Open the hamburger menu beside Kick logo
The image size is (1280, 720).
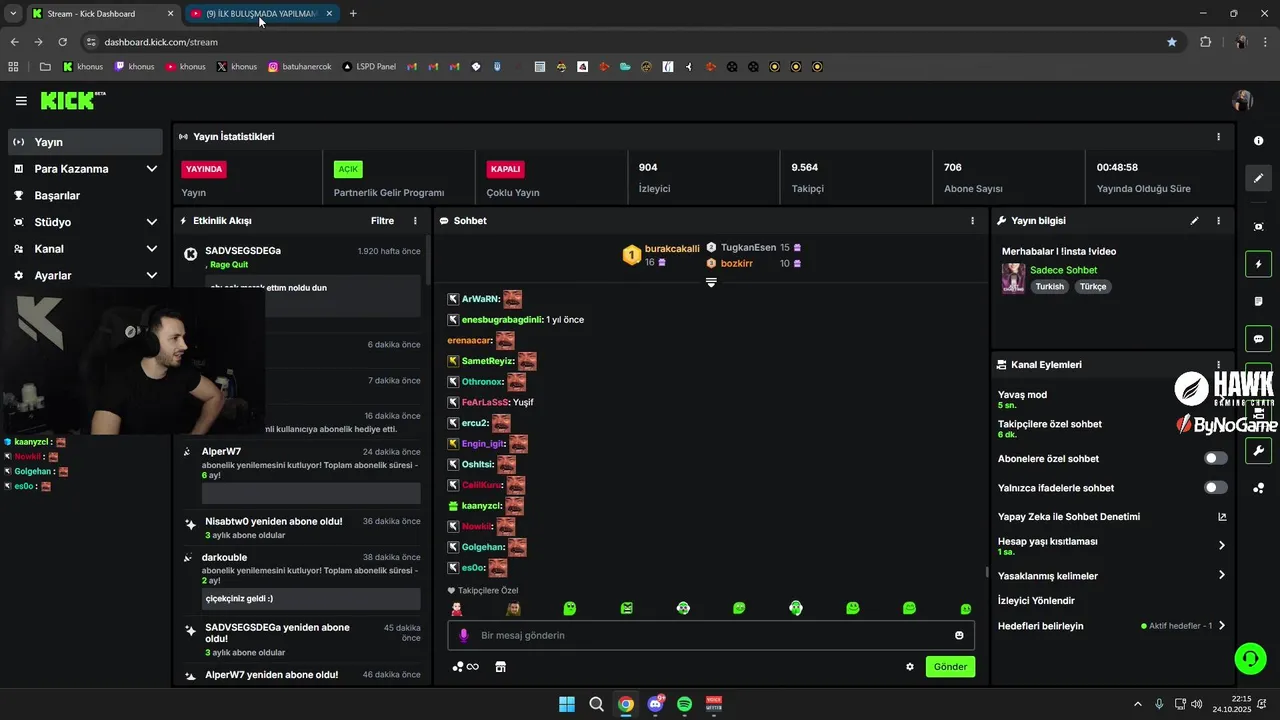pos(21,101)
